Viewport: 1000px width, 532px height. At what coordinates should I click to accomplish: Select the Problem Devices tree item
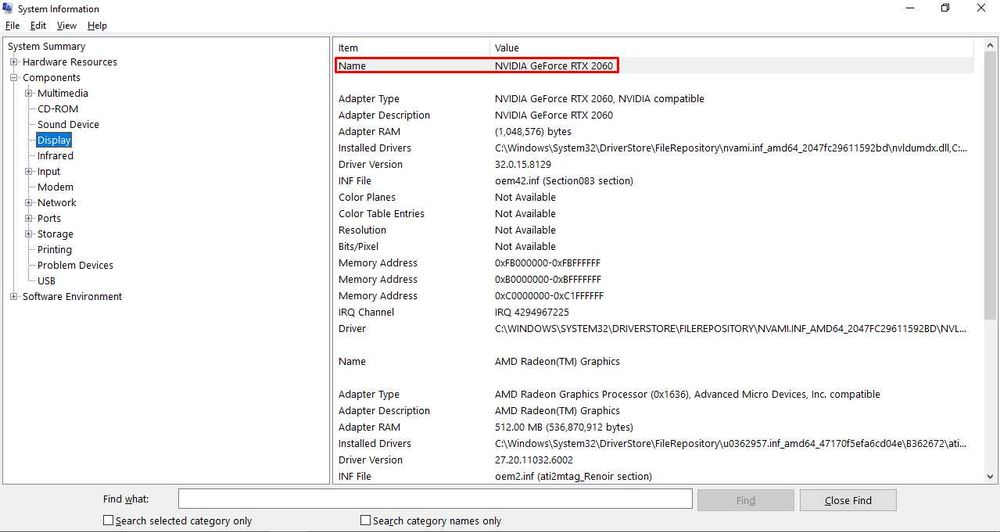(75, 265)
